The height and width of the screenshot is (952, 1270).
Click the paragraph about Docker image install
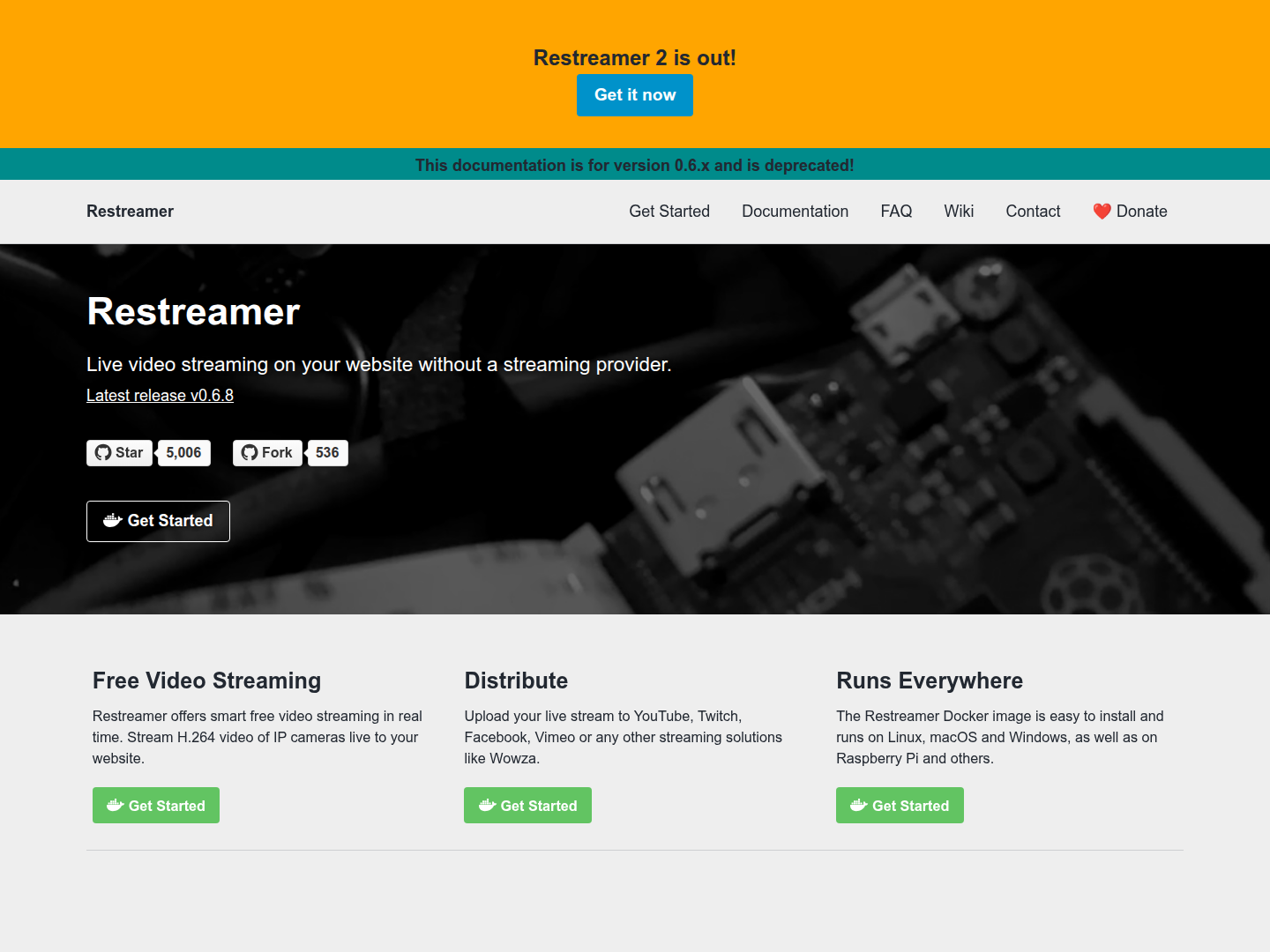click(1000, 737)
